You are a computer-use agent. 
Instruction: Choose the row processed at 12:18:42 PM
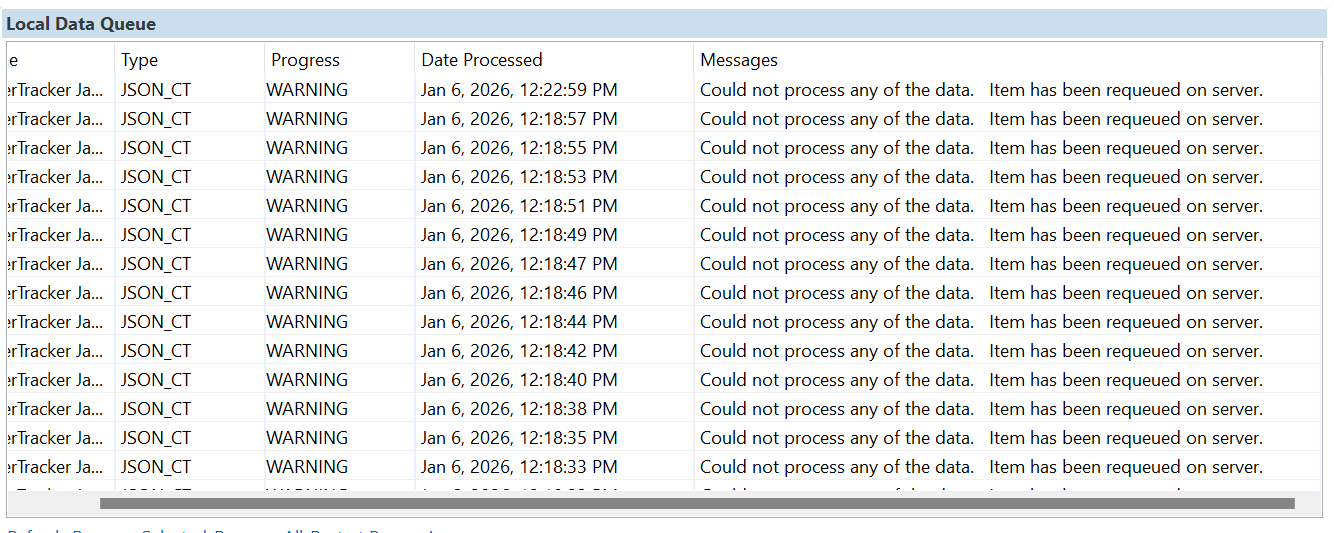[518, 351]
